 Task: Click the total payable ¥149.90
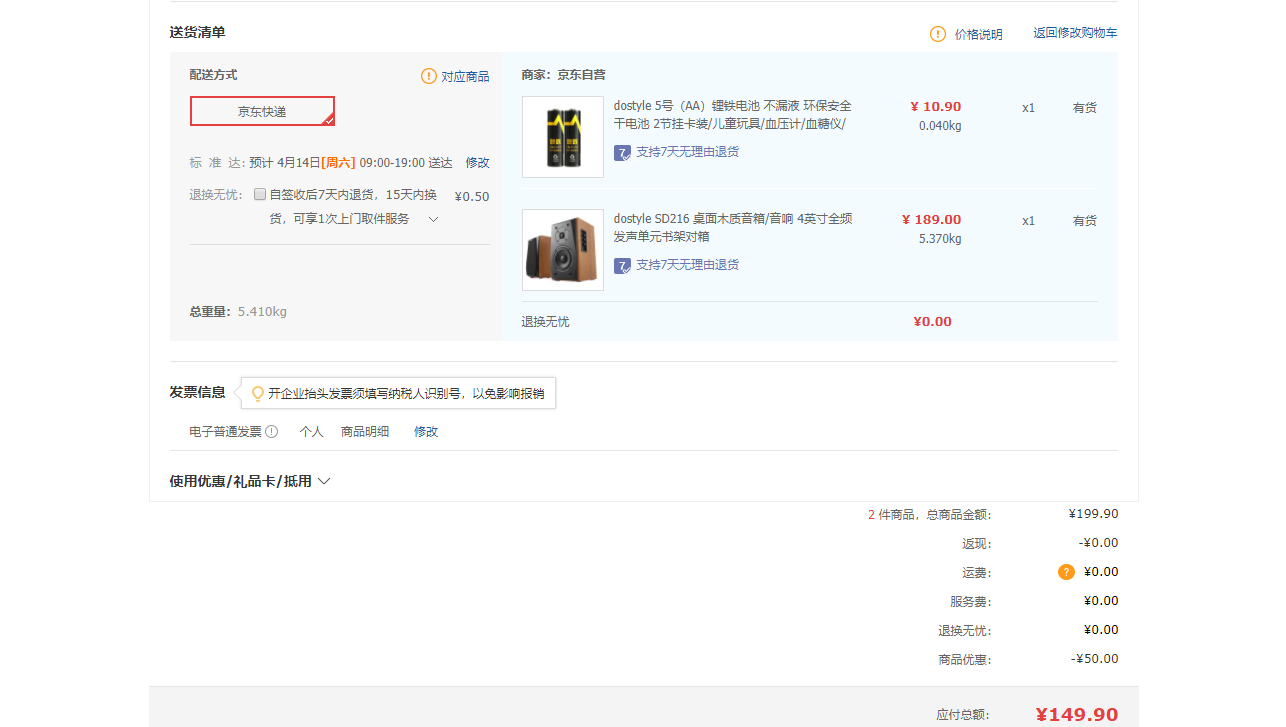tap(1076, 715)
